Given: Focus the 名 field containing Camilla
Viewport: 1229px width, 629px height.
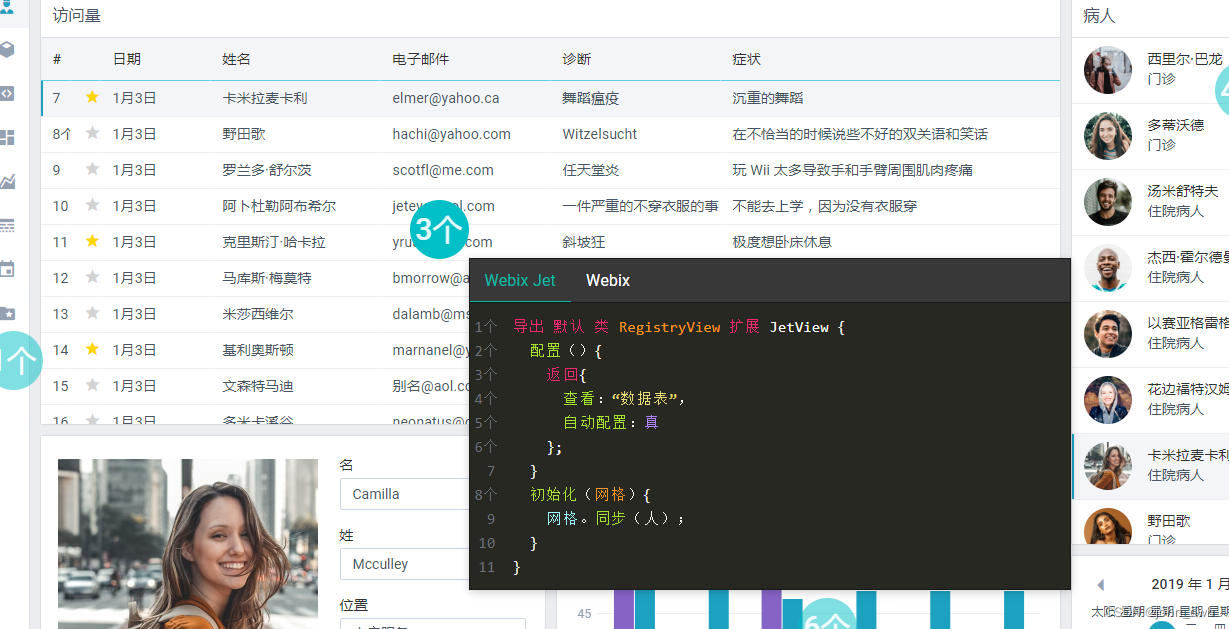Looking at the screenshot, I should (404, 494).
